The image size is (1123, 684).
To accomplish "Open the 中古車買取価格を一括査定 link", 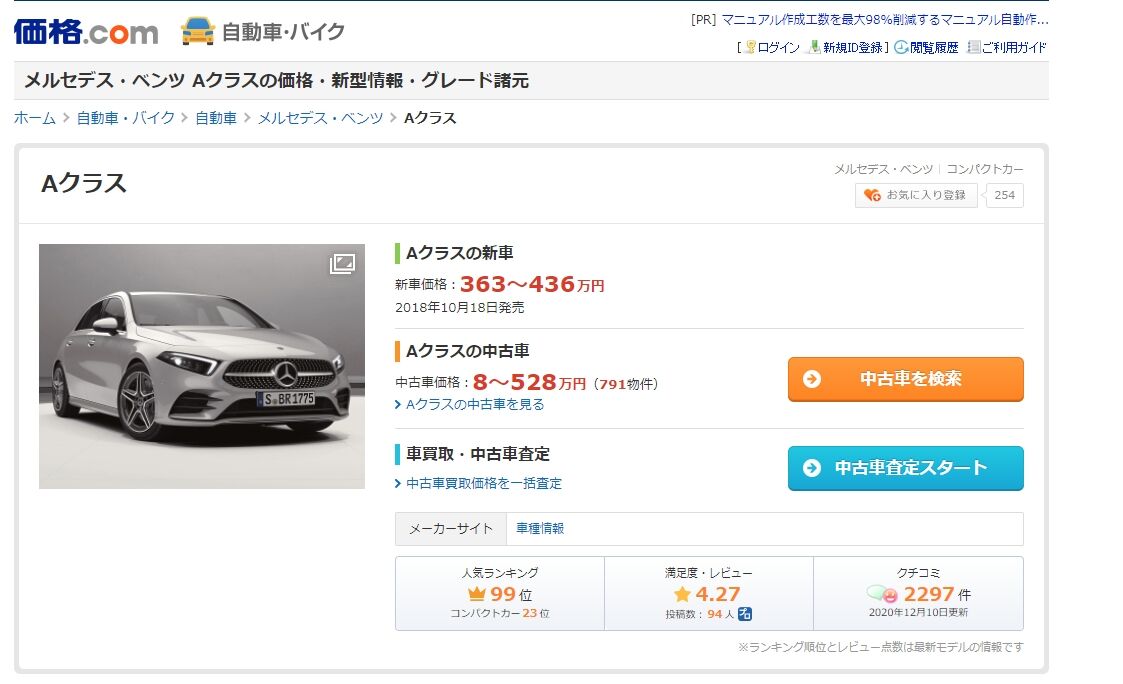I will pos(484,483).
